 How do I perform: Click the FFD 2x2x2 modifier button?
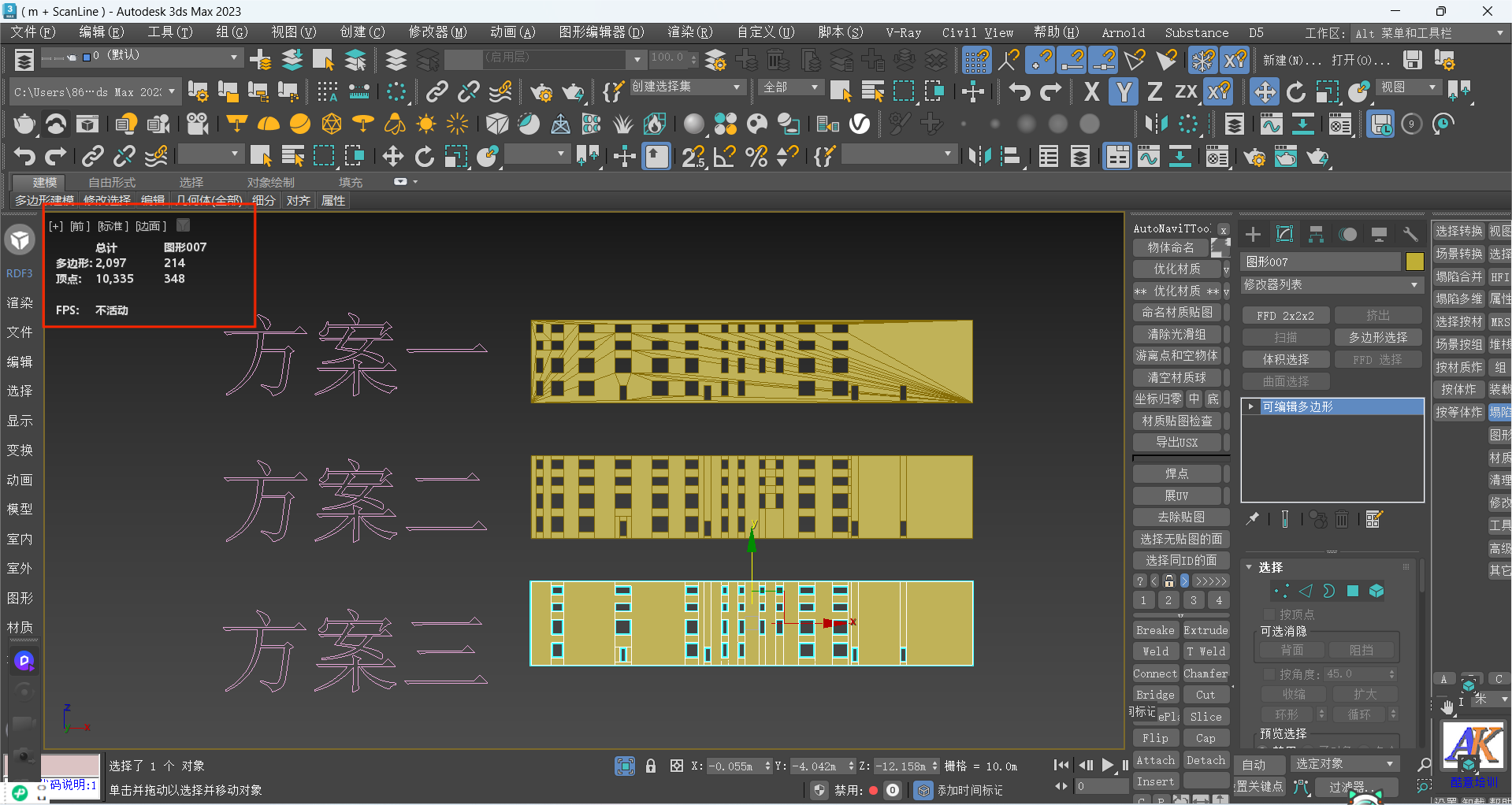tap(1285, 315)
